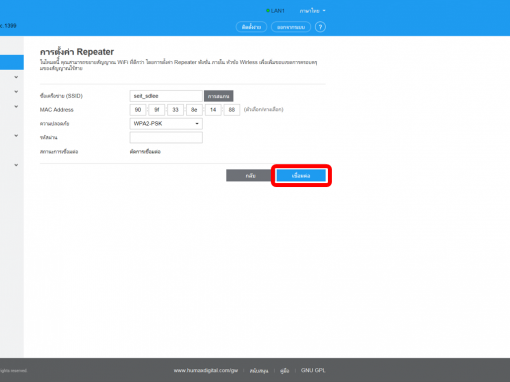This screenshot has height=382, width=510.
Task: Open the www.humaxdigital.com/gw footer link
Action: coord(206,370)
